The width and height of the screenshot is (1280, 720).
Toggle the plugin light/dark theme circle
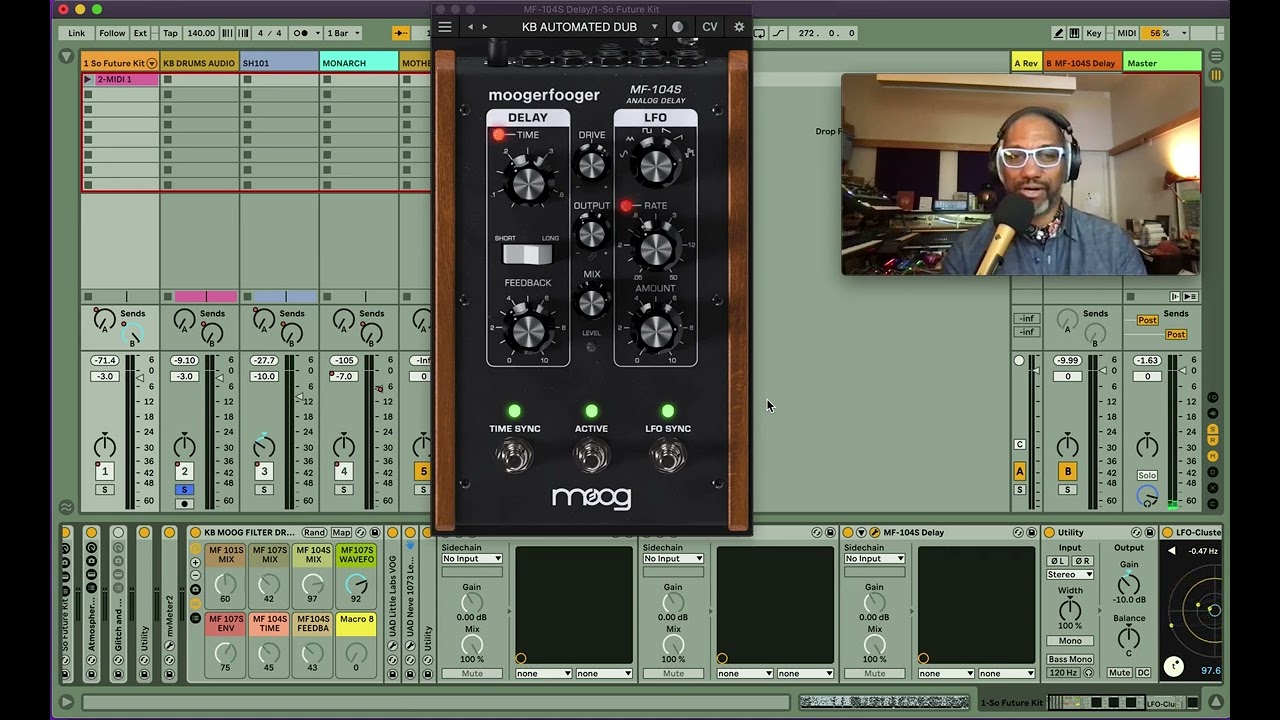click(678, 27)
